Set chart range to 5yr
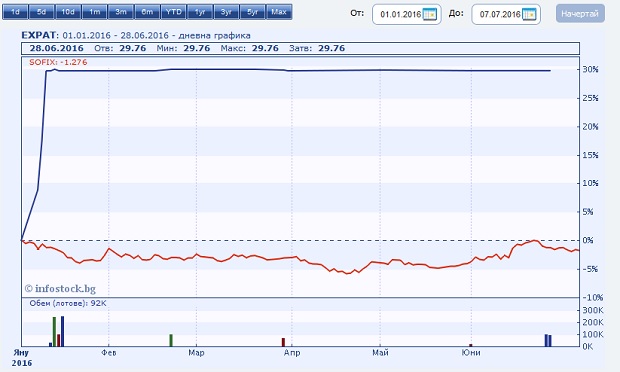Image resolution: width=620 pixels, height=372 pixels. (x=253, y=12)
